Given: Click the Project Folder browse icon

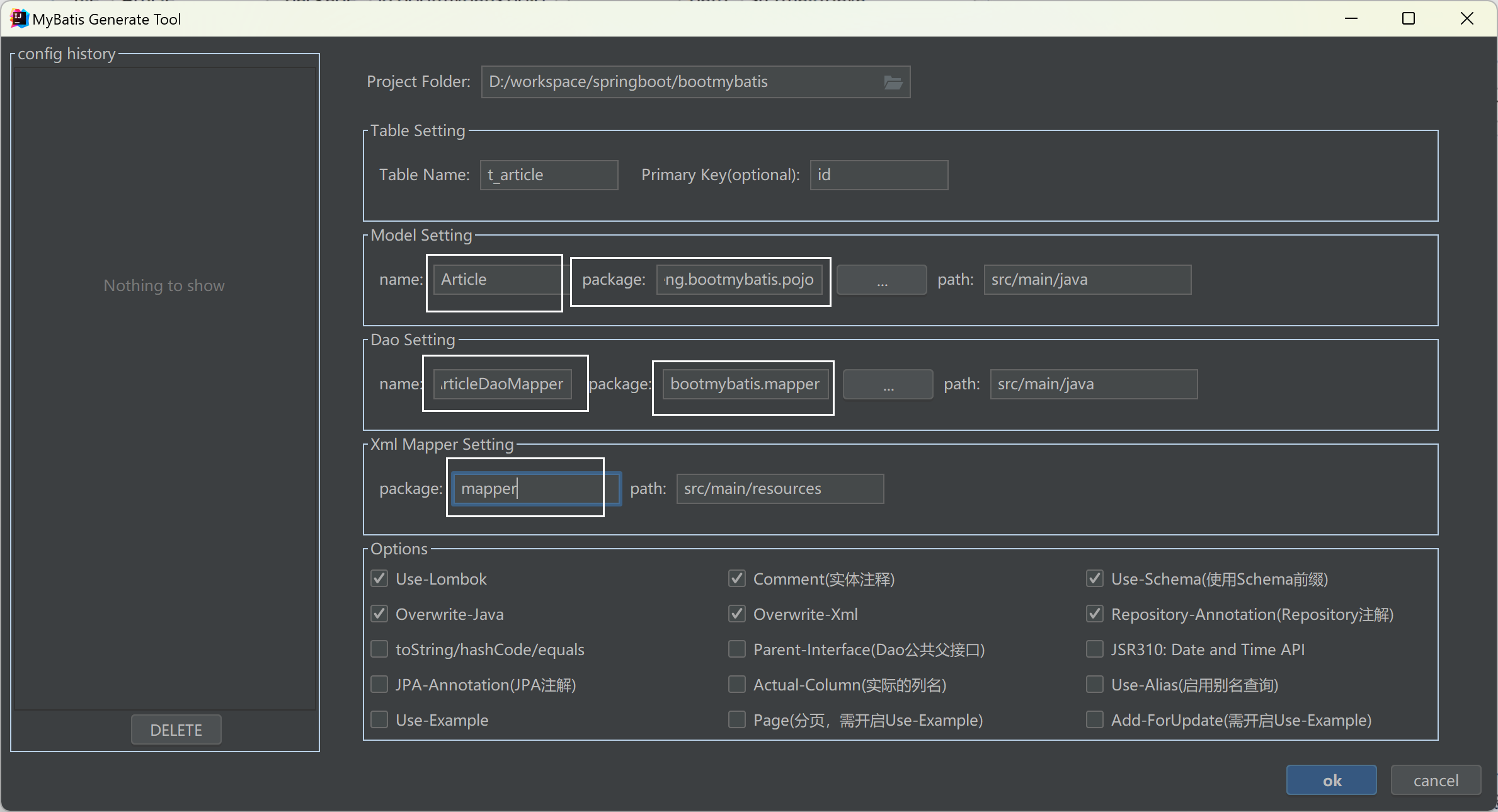Looking at the screenshot, I should (893, 82).
